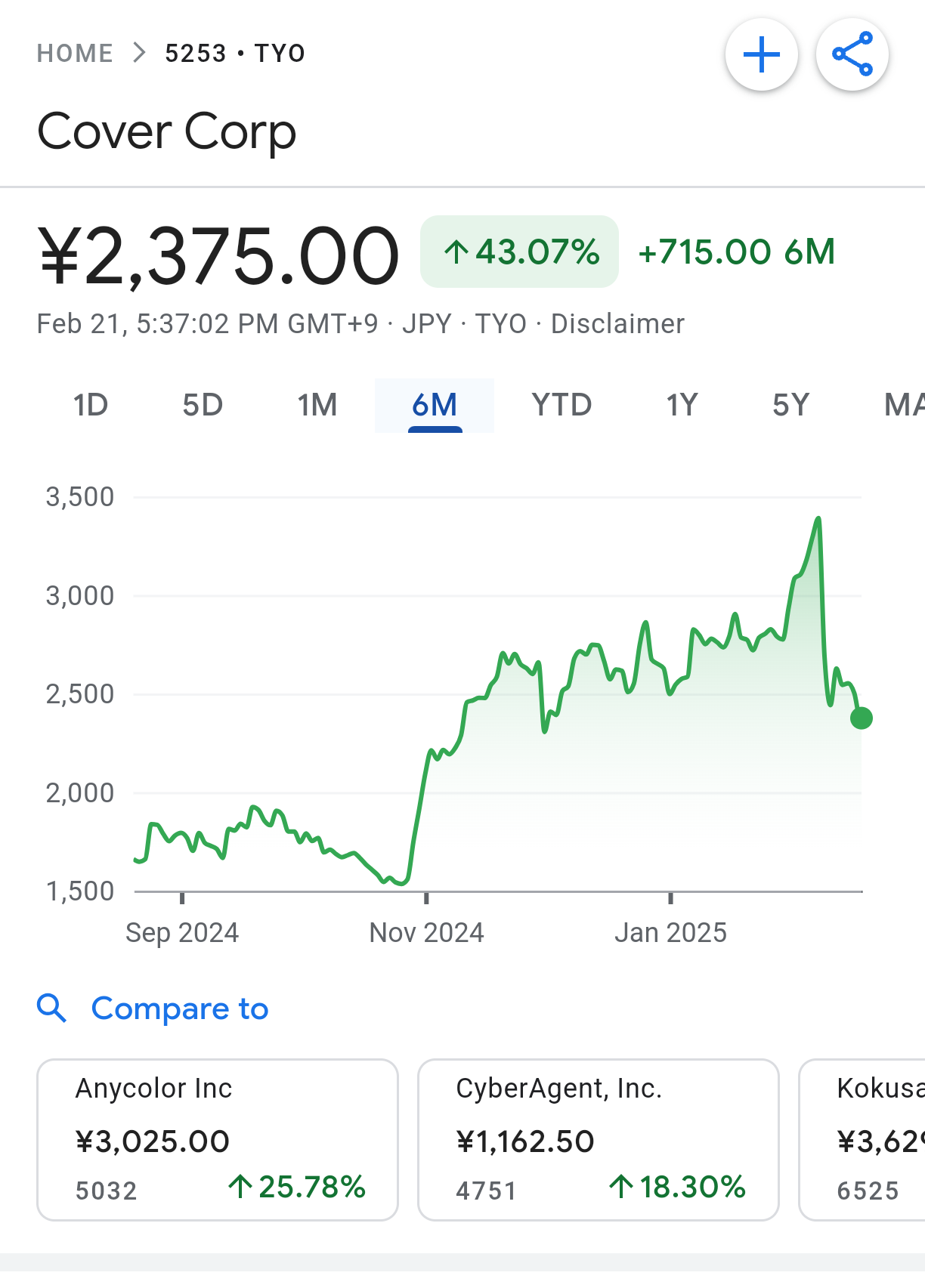This screenshot has width=925, height=1288.
Task: Click the Compare to magnifier icon
Action: 52,1008
